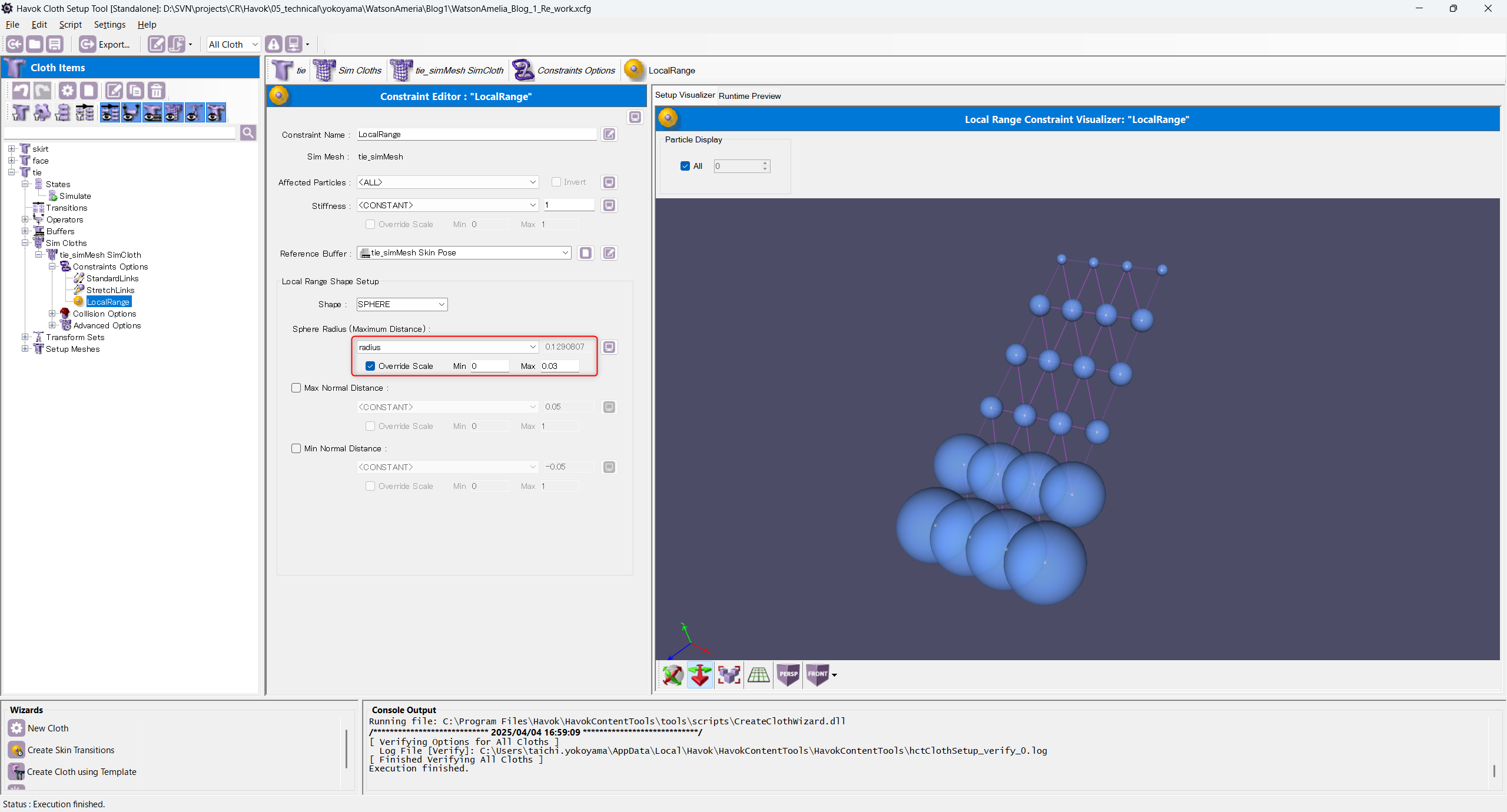
Task: Enable the Min Normal Distance checkbox
Action: 296,448
